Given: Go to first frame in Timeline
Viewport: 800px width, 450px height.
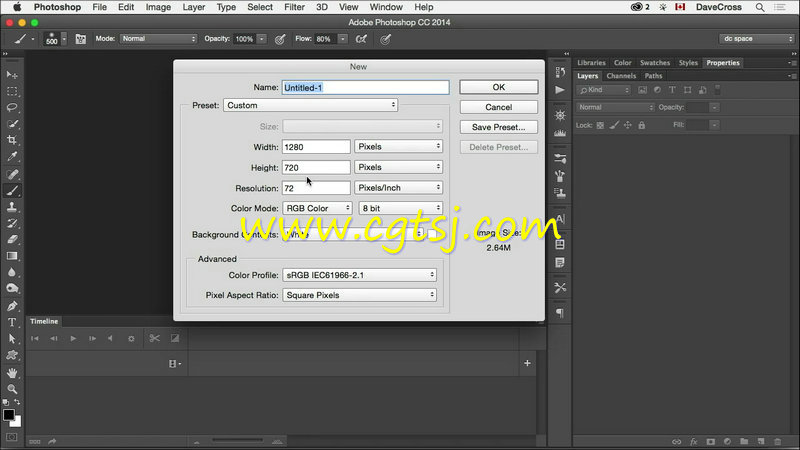Looking at the screenshot, I should [35, 338].
